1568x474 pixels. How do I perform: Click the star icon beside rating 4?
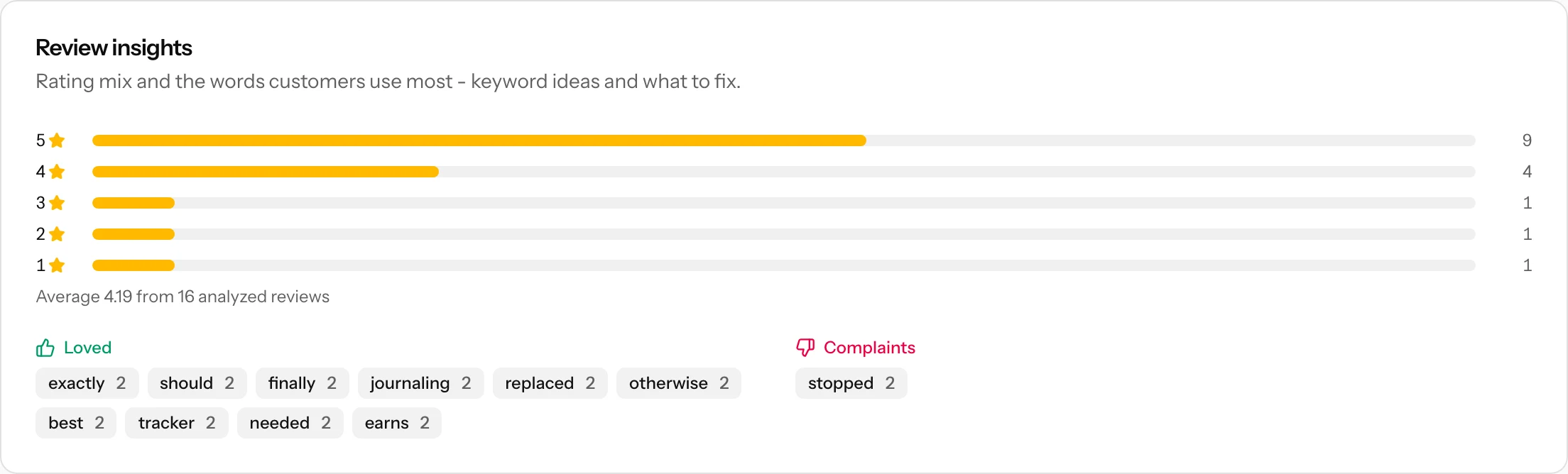58,172
